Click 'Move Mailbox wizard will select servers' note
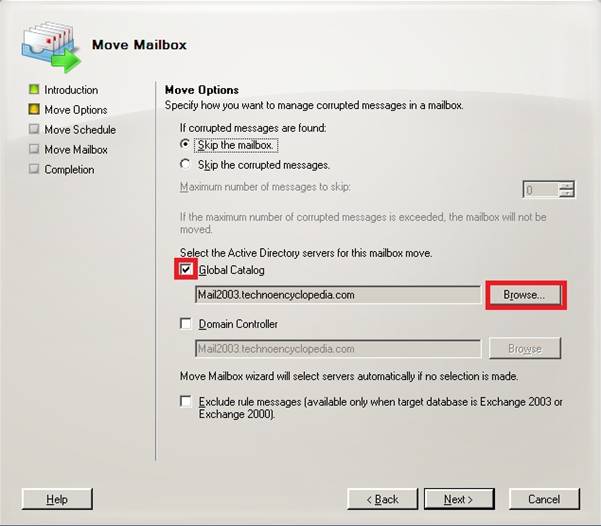The height and width of the screenshot is (526, 601). tap(349, 376)
